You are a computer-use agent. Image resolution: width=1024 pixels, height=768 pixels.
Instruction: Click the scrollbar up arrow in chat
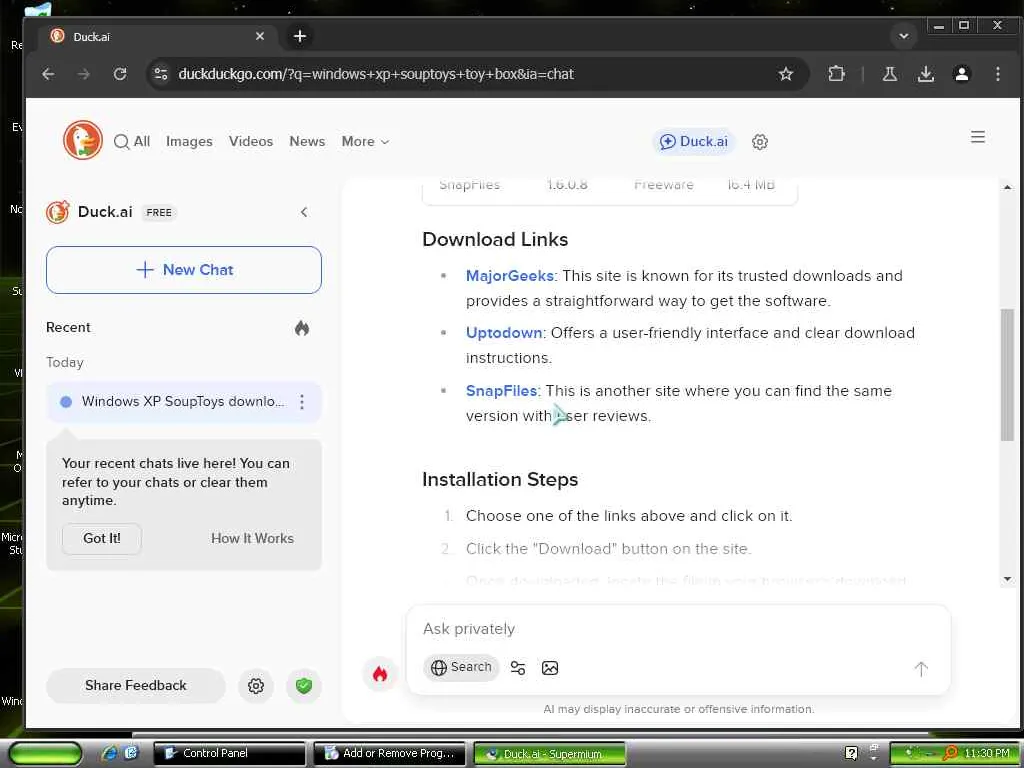(x=1007, y=187)
